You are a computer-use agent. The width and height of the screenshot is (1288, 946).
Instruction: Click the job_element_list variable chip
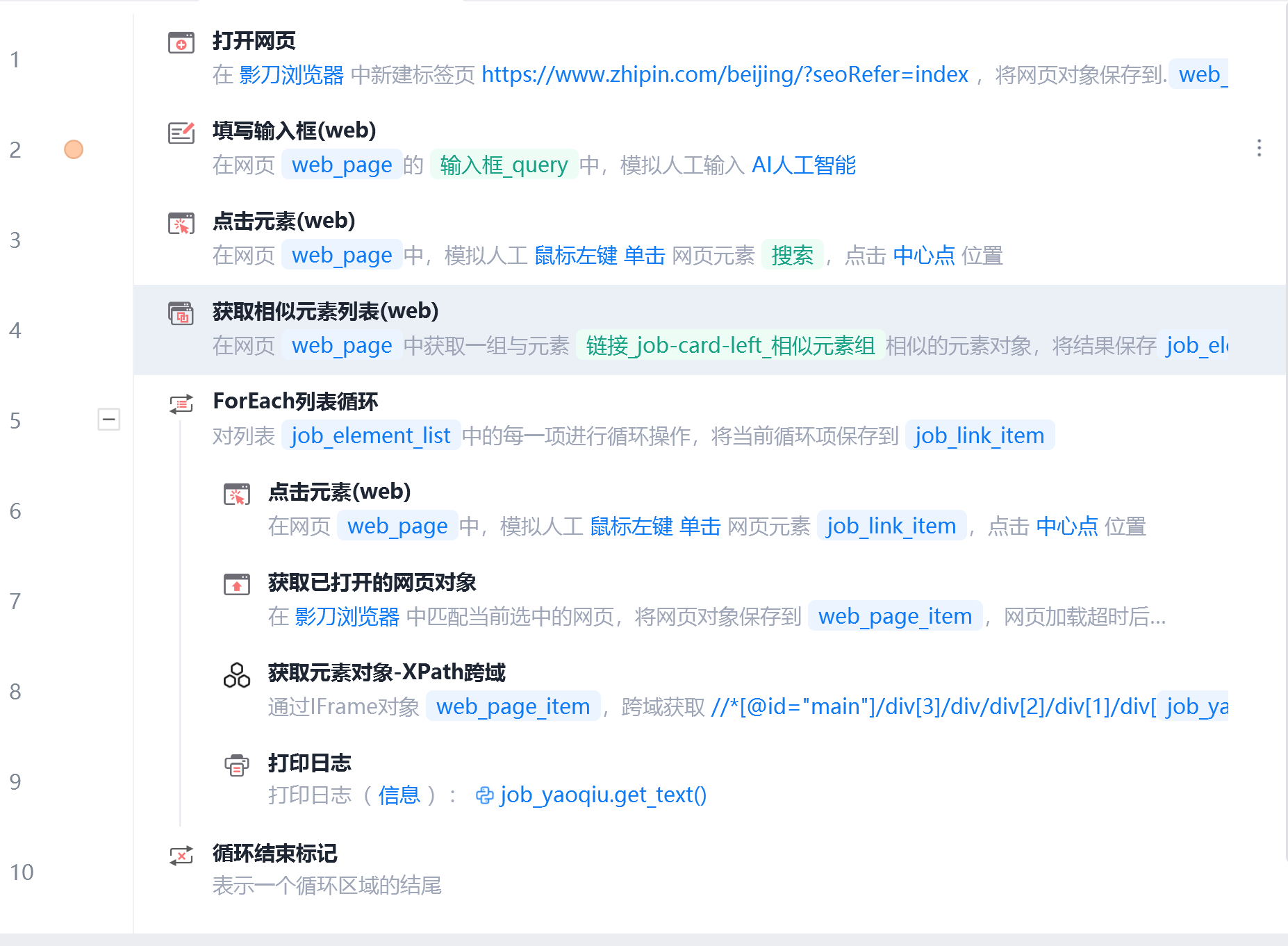(371, 435)
